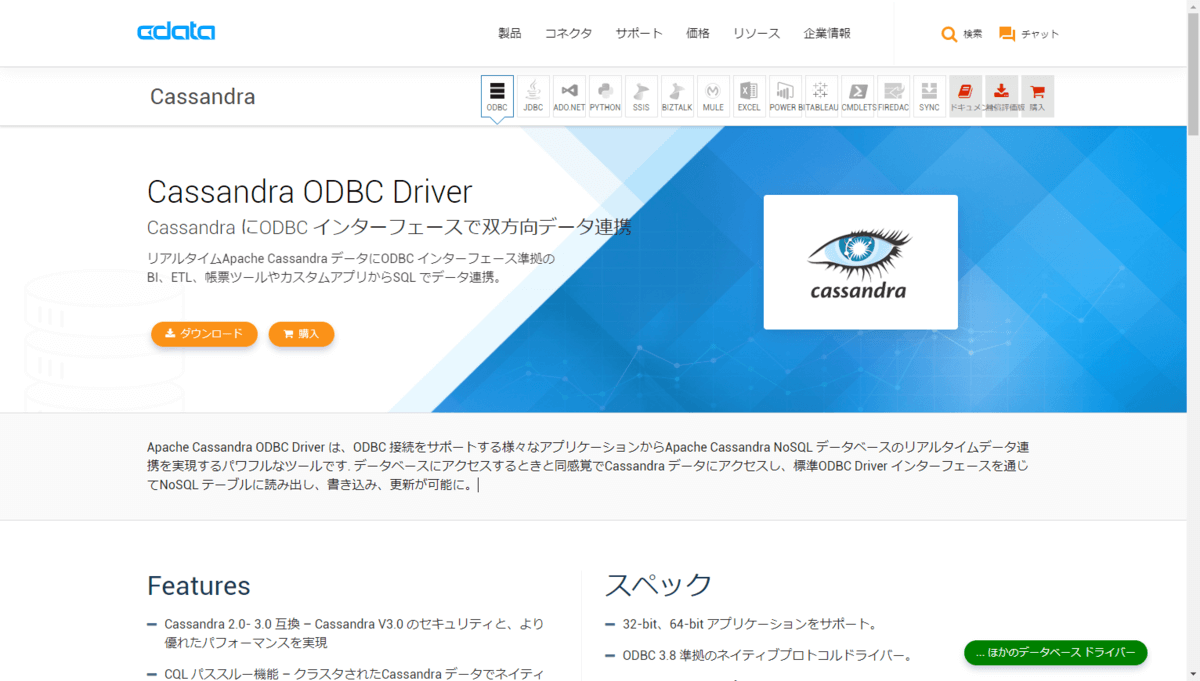Open the Tableau connector icon

821,96
